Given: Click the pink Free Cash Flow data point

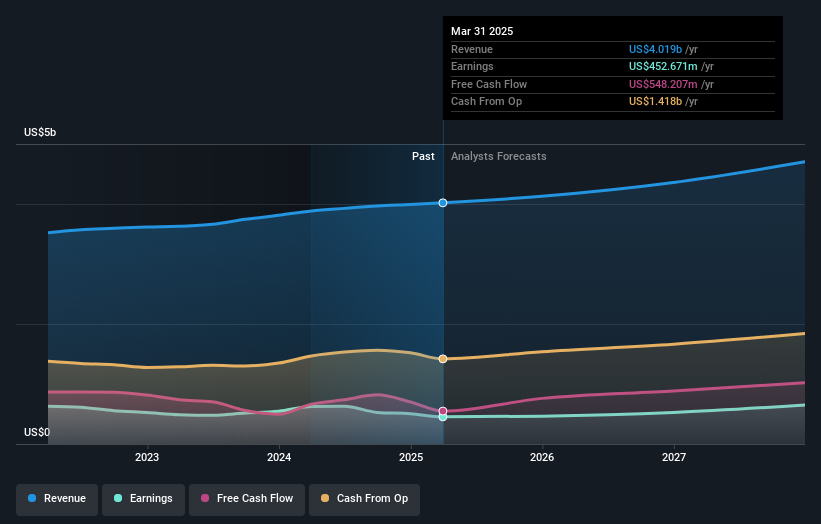Looking at the screenshot, I should coord(443,411).
